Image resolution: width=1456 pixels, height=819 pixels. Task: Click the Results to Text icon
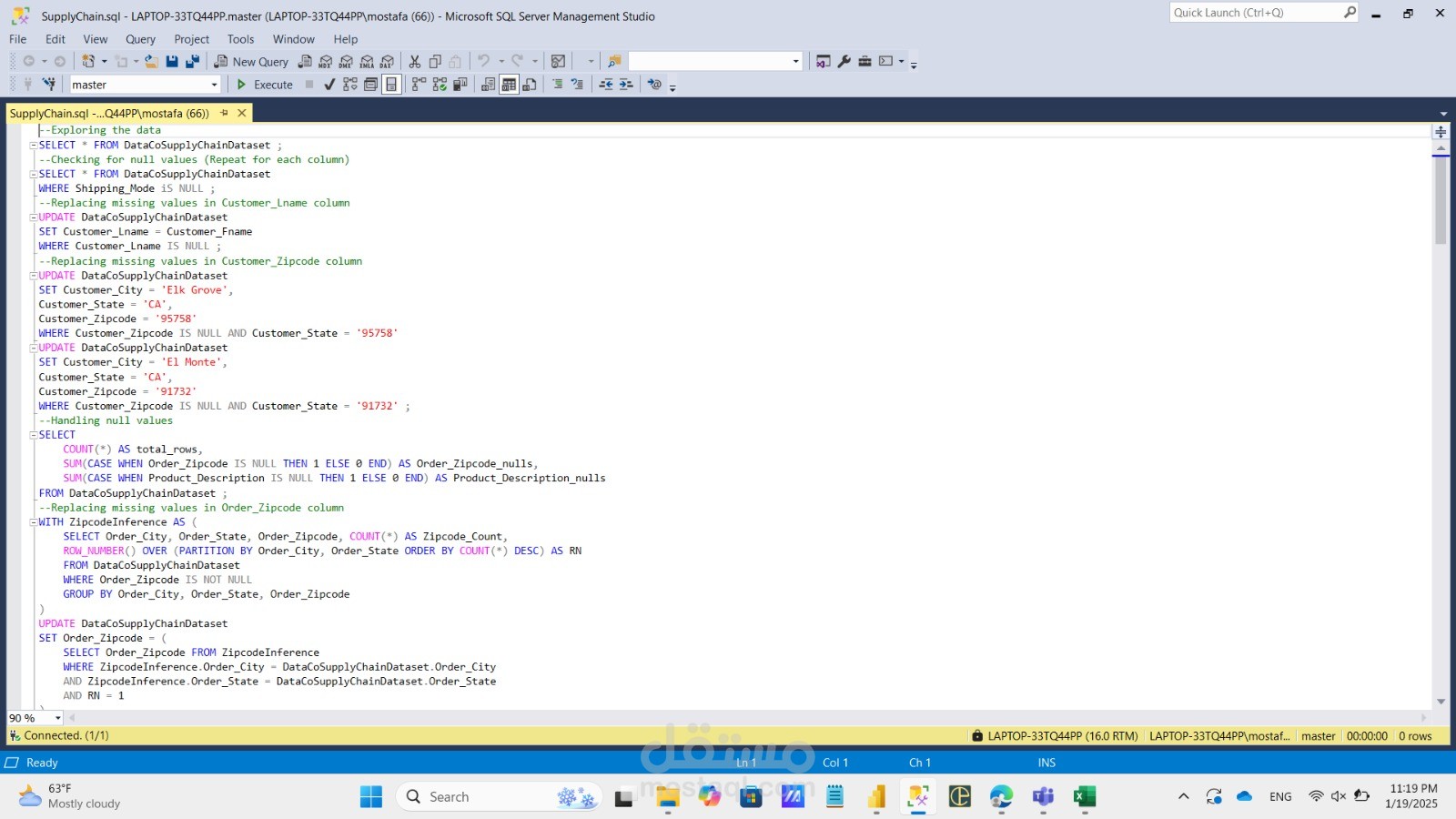click(x=488, y=84)
